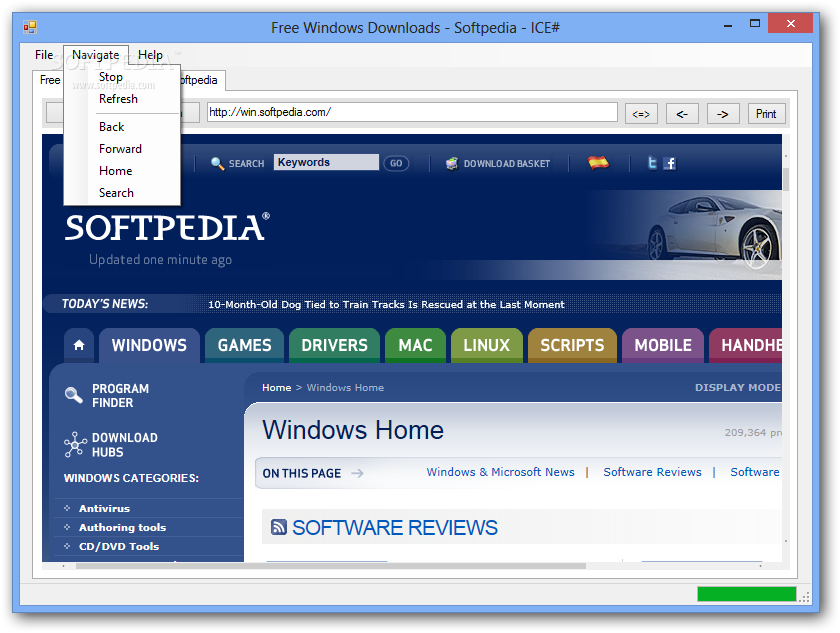Click the 'Updated one minute ago' text
This screenshot has height=633, width=840.
click(160, 260)
